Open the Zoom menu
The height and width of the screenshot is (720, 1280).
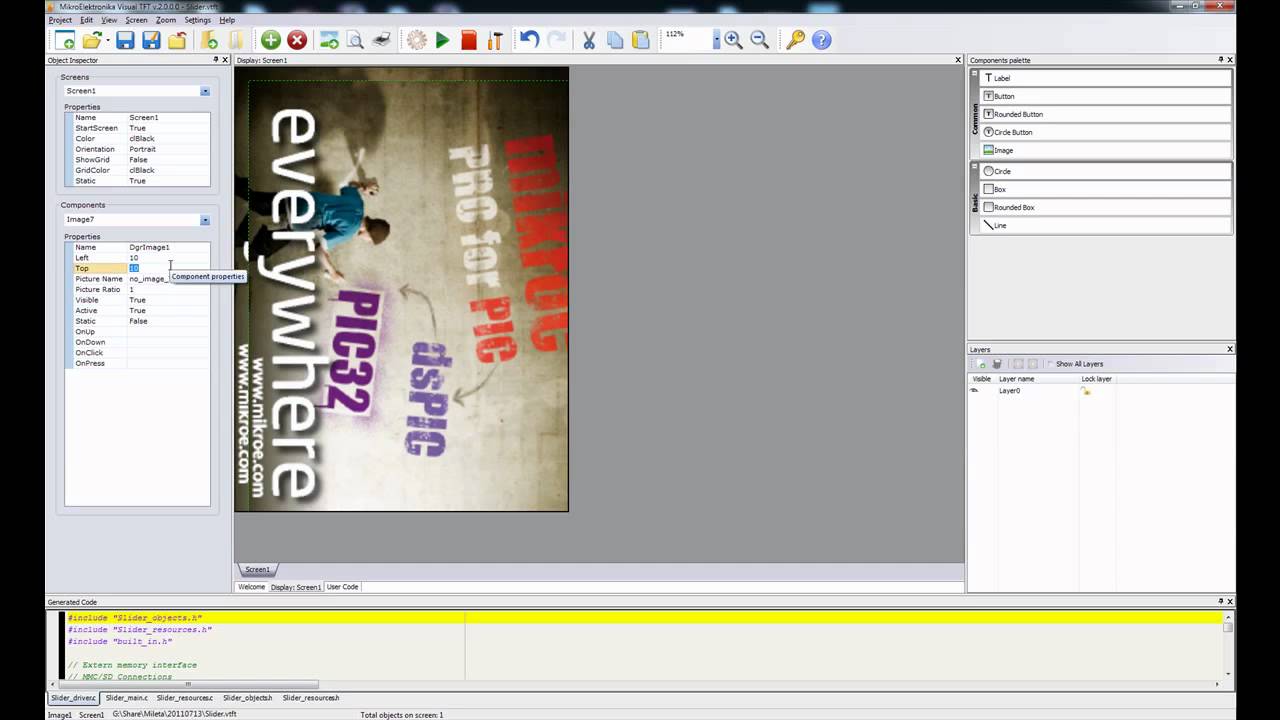click(166, 20)
